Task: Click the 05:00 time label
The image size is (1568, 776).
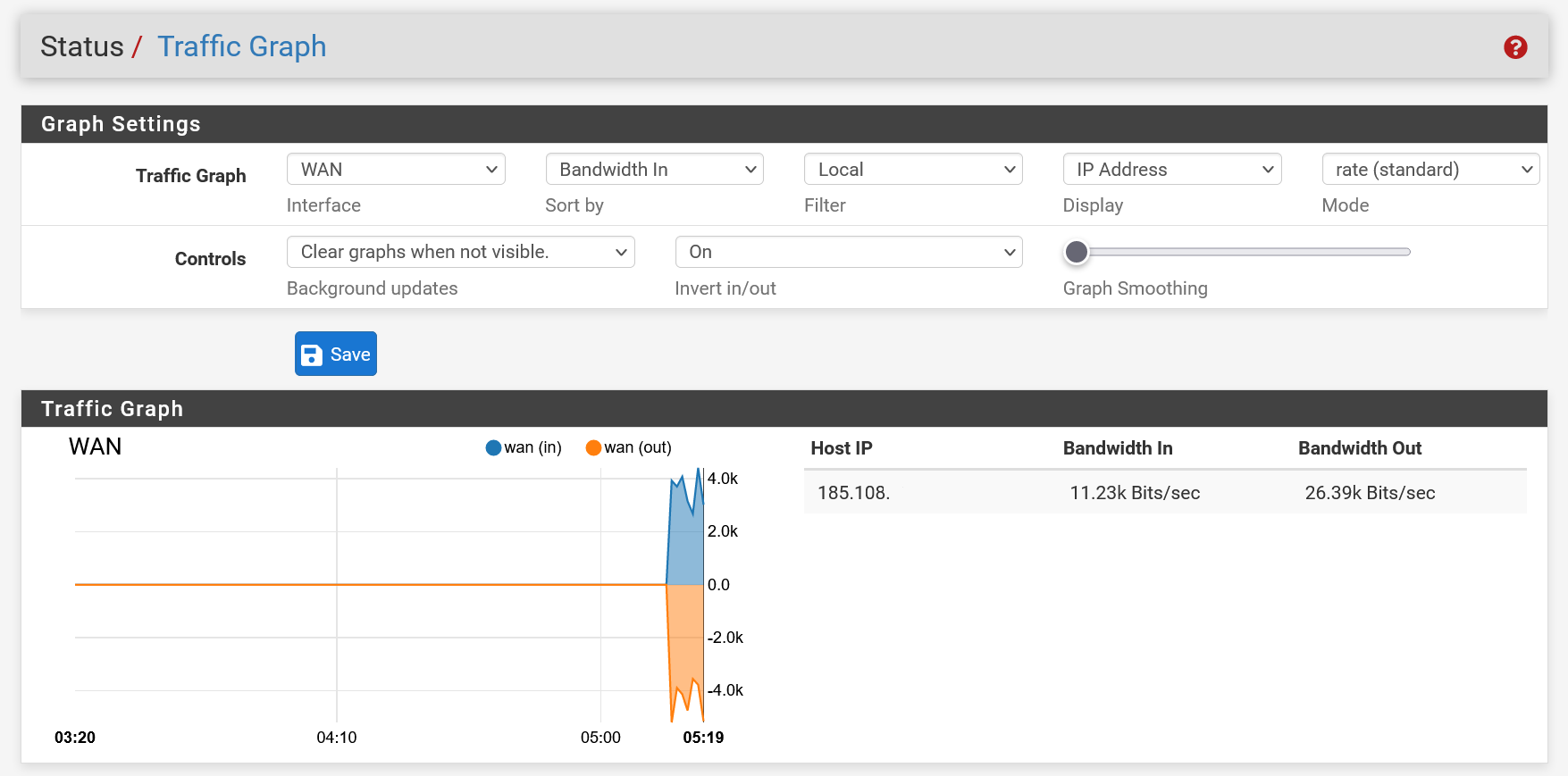Action: 600,738
